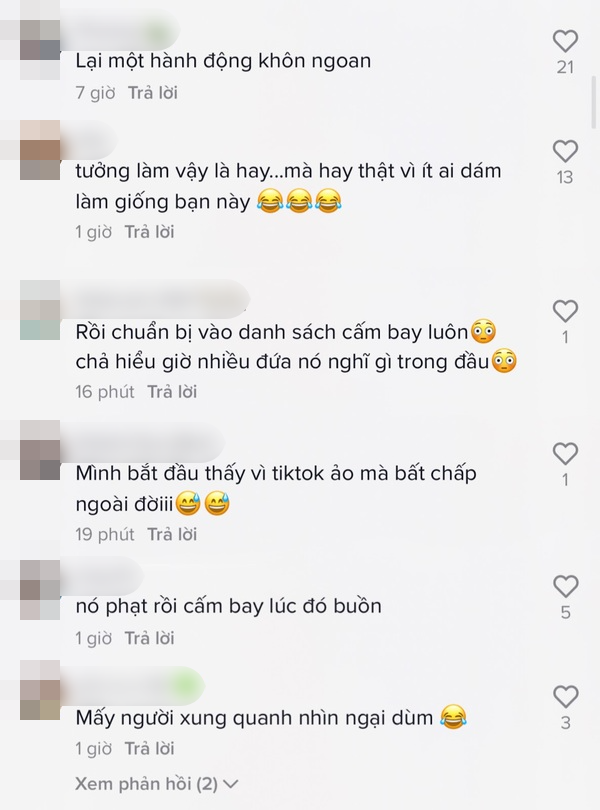Open avatar of 'danh sách cấm bay' commenter
Image resolution: width=600 pixels, height=810 pixels.
coord(40,310)
